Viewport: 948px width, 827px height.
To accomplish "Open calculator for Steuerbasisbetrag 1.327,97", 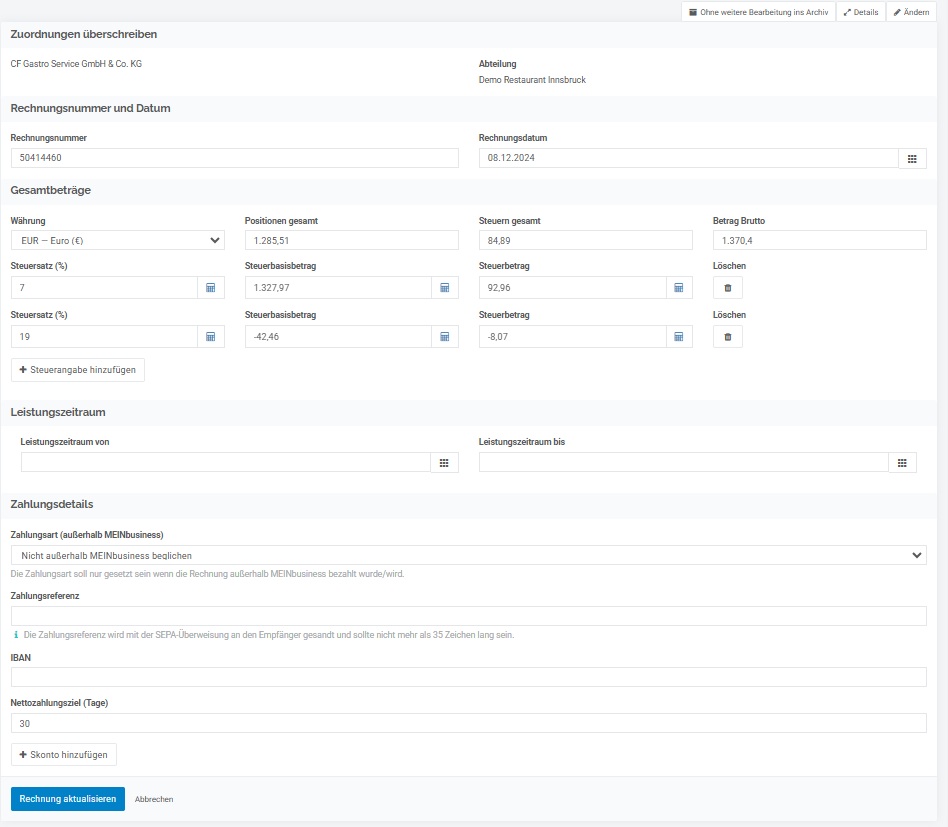I will pos(444,288).
